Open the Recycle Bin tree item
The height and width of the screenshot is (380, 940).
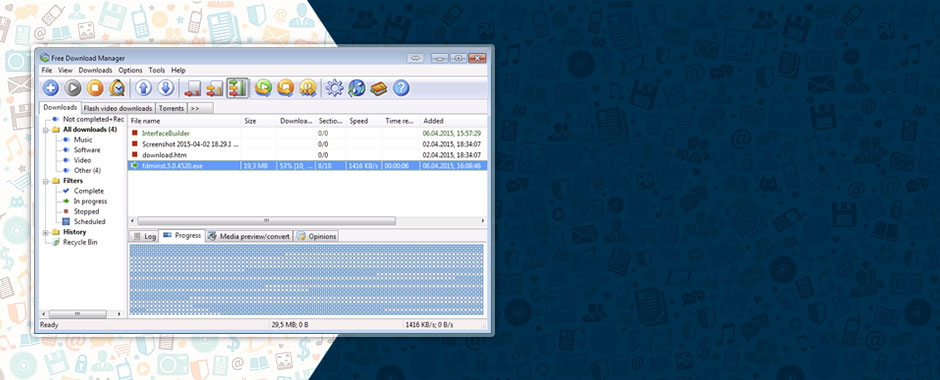(80, 242)
